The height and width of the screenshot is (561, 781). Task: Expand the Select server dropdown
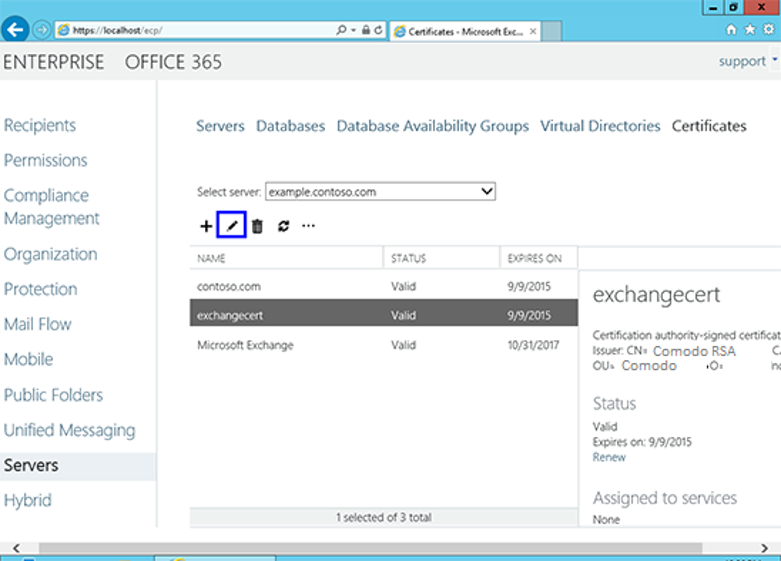(487, 191)
